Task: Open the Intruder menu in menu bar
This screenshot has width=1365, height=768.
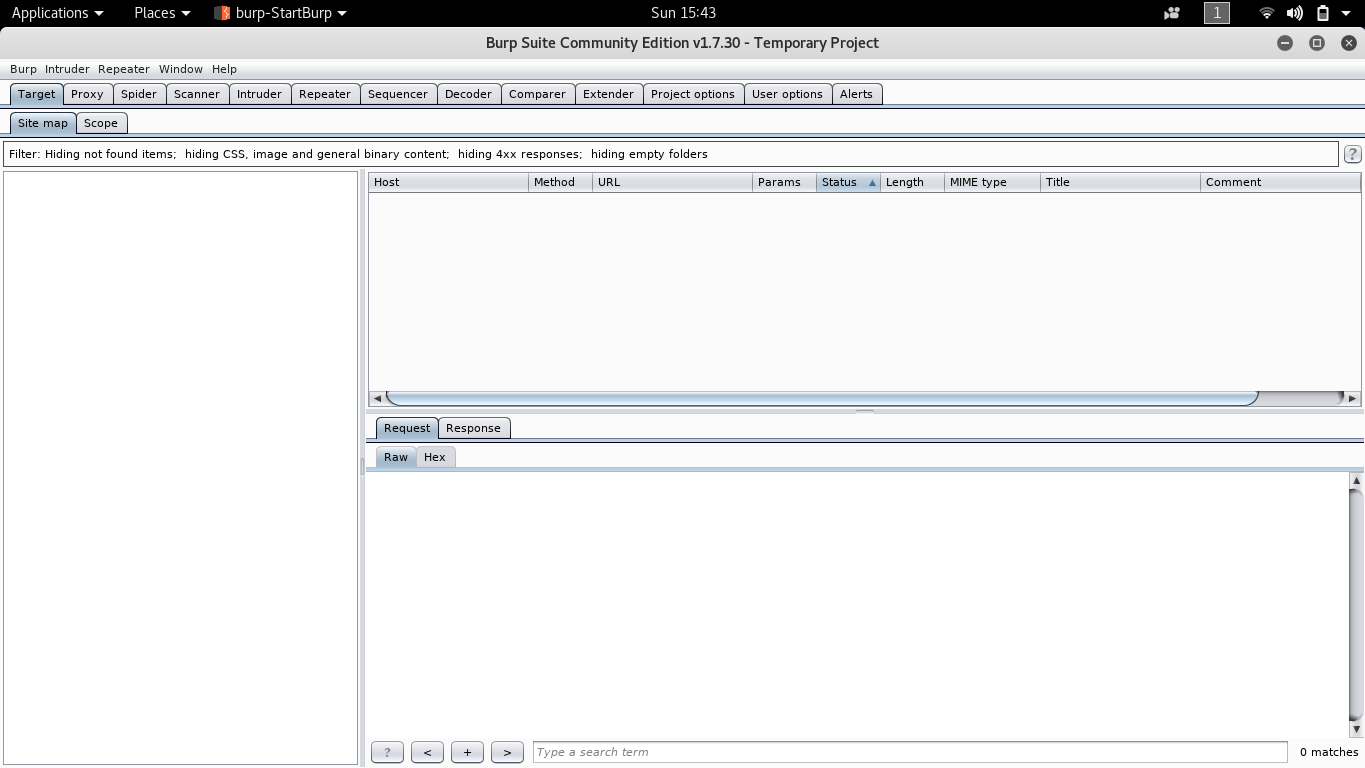Action: tap(67, 69)
